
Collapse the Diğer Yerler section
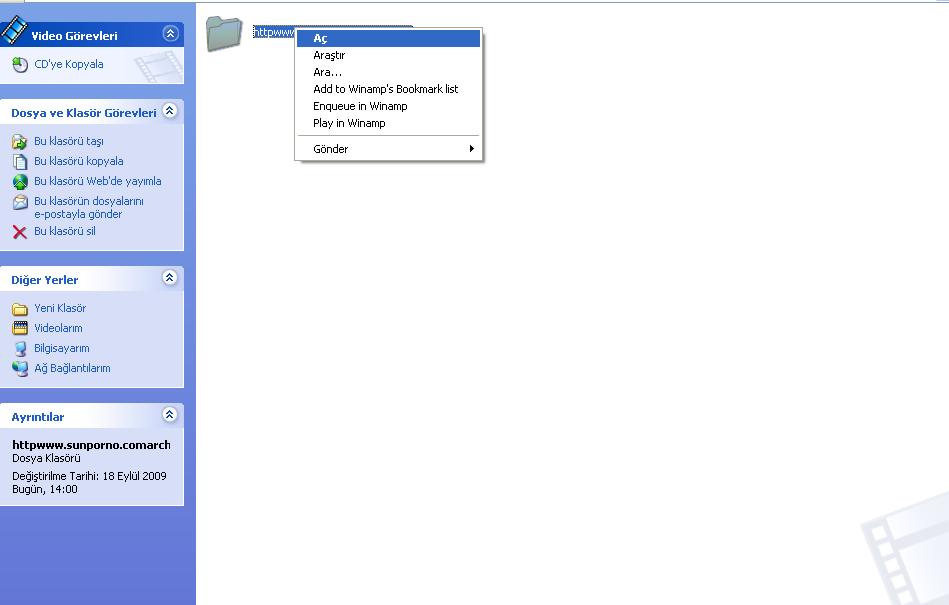coord(170,278)
